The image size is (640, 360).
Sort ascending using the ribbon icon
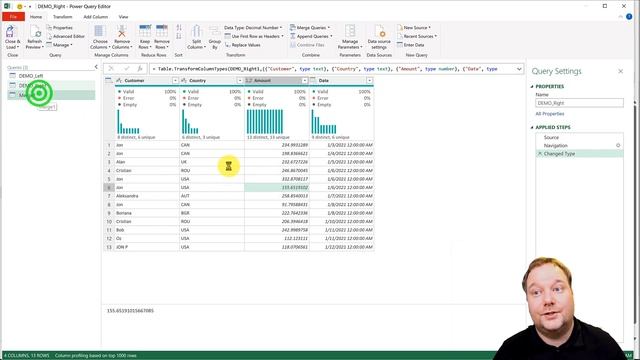[x=179, y=28]
